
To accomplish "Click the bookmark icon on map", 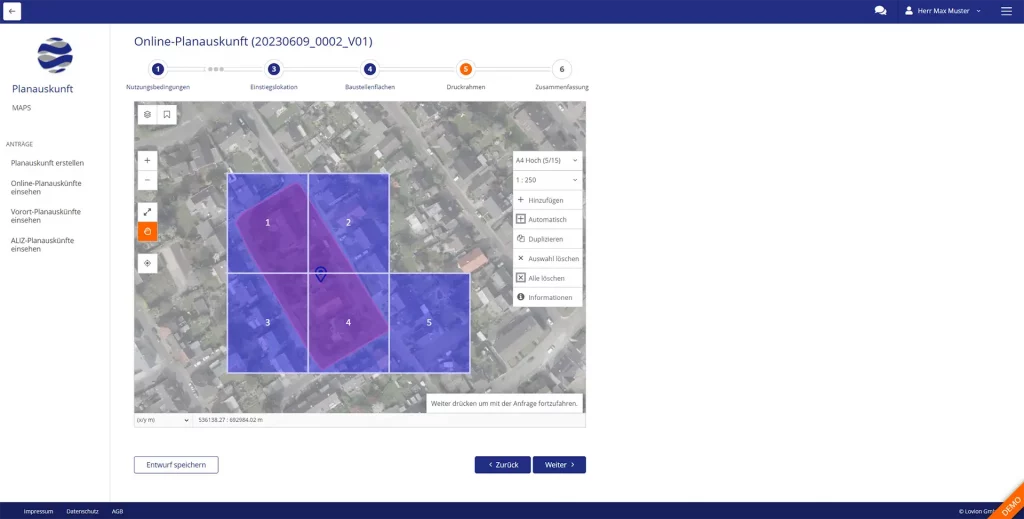I will click(167, 115).
